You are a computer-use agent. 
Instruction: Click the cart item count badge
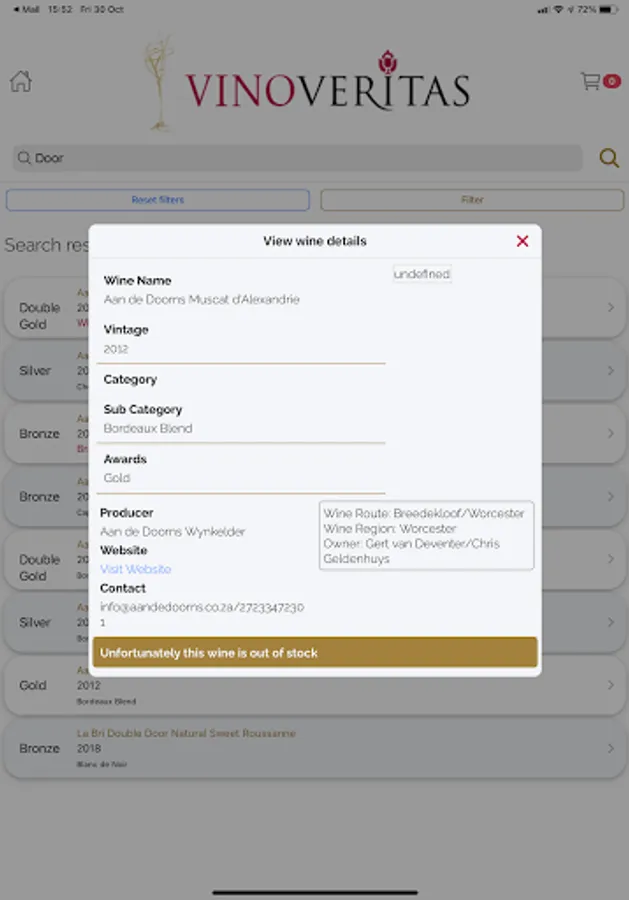click(611, 81)
